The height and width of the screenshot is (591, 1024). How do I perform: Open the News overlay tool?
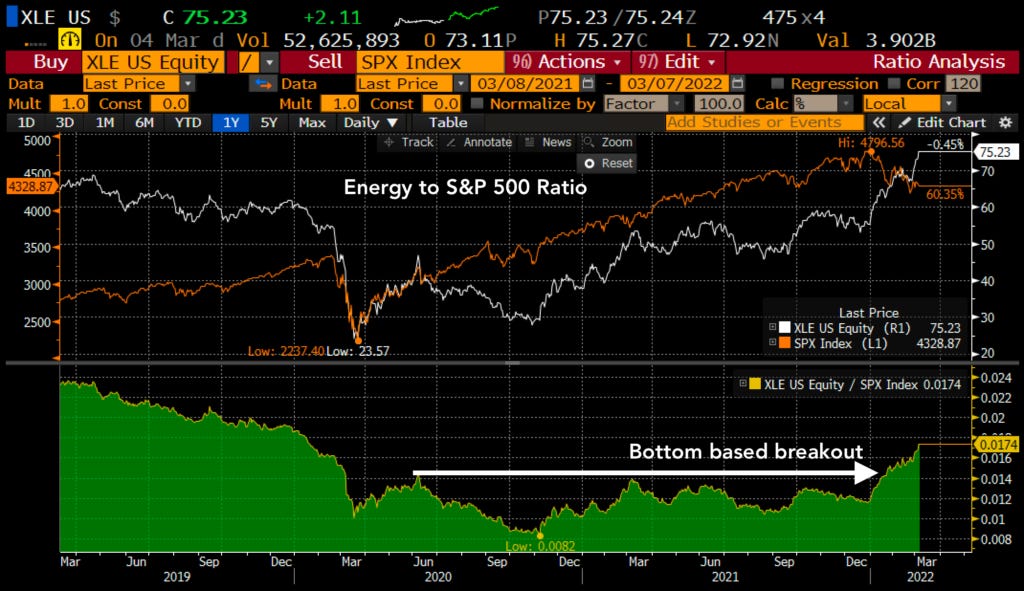point(549,142)
